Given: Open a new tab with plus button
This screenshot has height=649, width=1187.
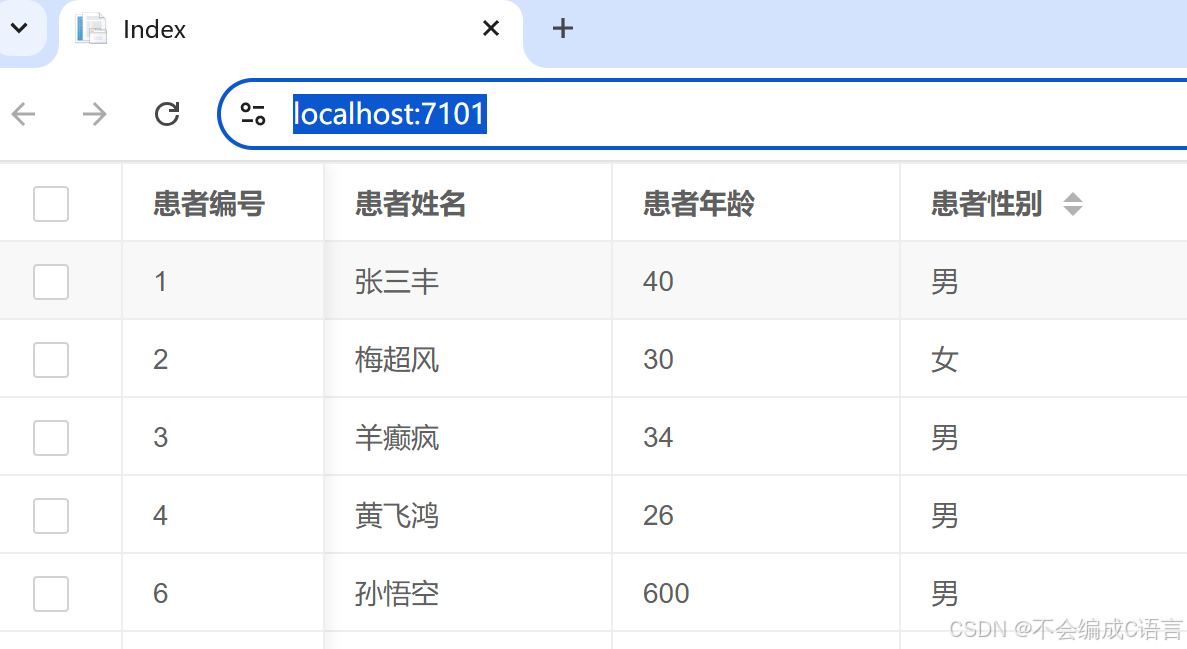Looking at the screenshot, I should (x=562, y=29).
